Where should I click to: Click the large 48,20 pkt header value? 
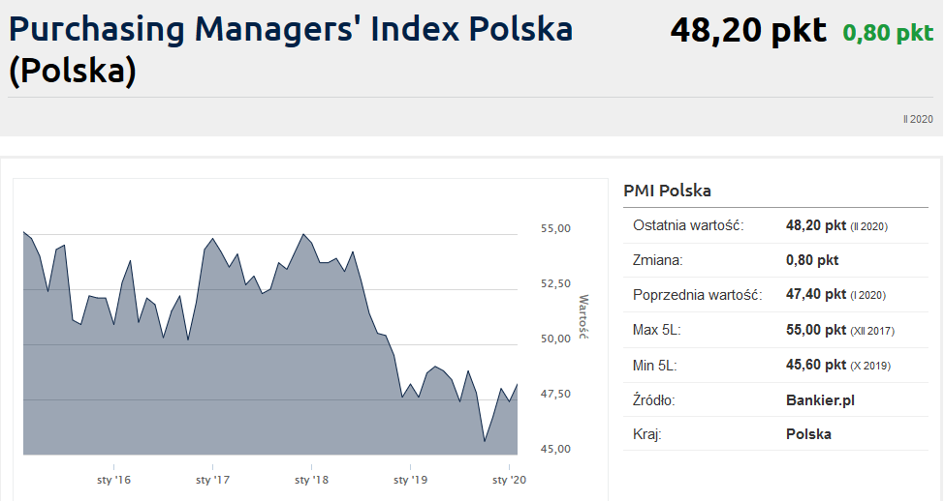click(x=748, y=31)
